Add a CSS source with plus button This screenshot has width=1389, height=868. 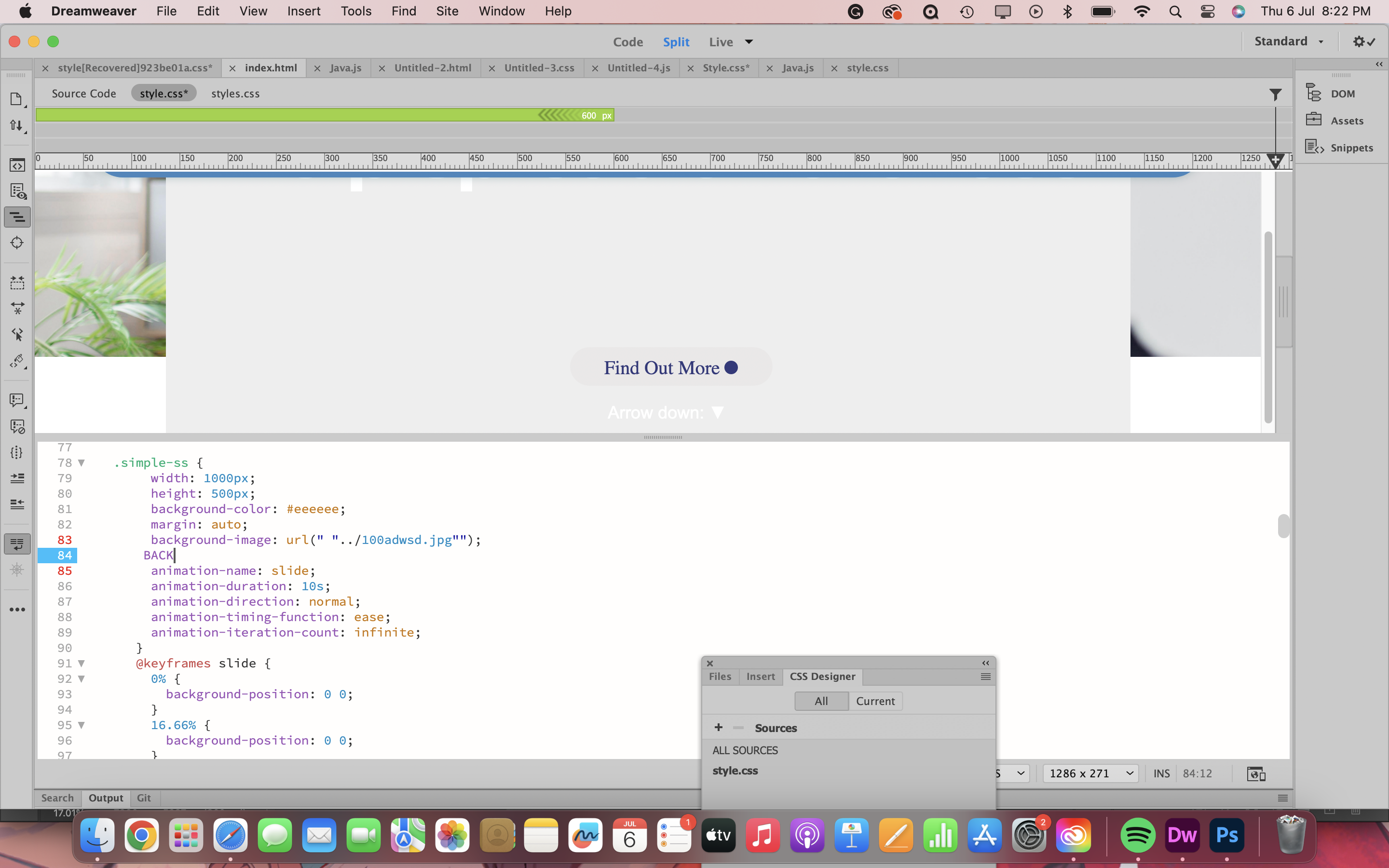(718, 727)
